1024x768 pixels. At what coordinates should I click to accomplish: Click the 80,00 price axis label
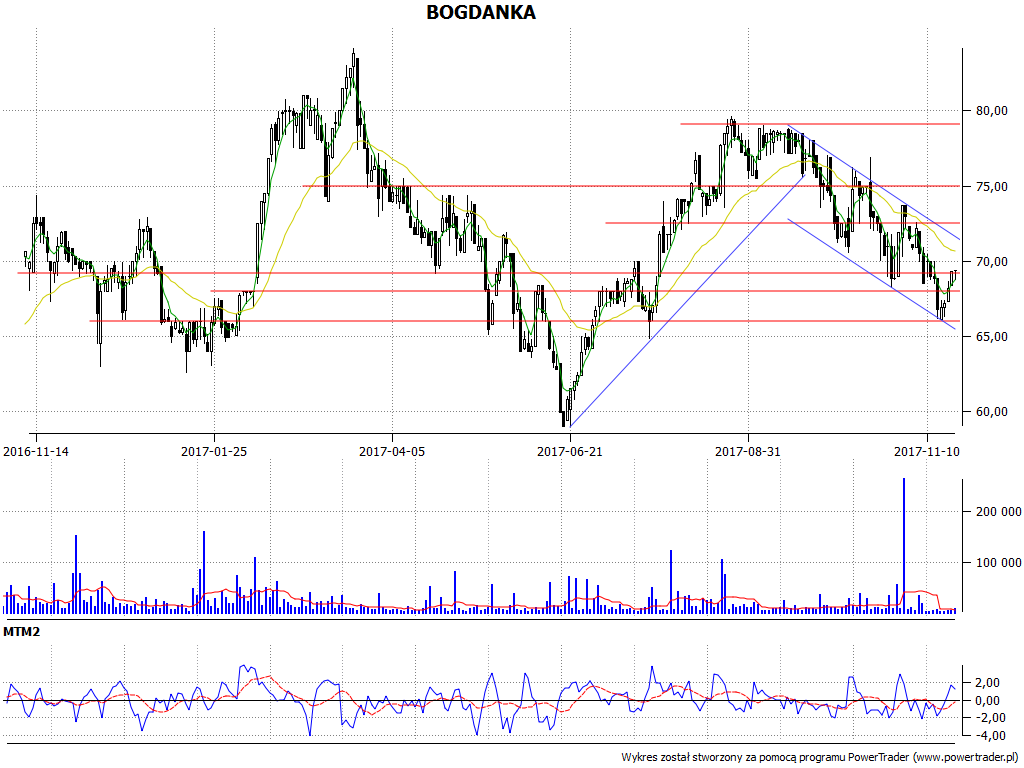coord(991,111)
